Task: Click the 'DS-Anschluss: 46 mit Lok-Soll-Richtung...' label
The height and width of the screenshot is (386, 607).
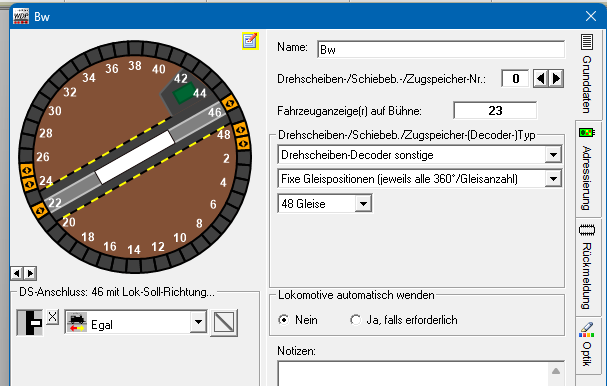Action: 117,292
